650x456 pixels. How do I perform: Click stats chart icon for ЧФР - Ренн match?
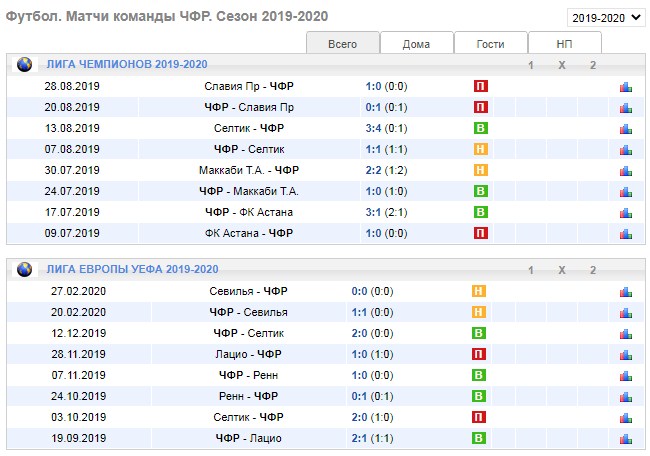click(x=626, y=375)
